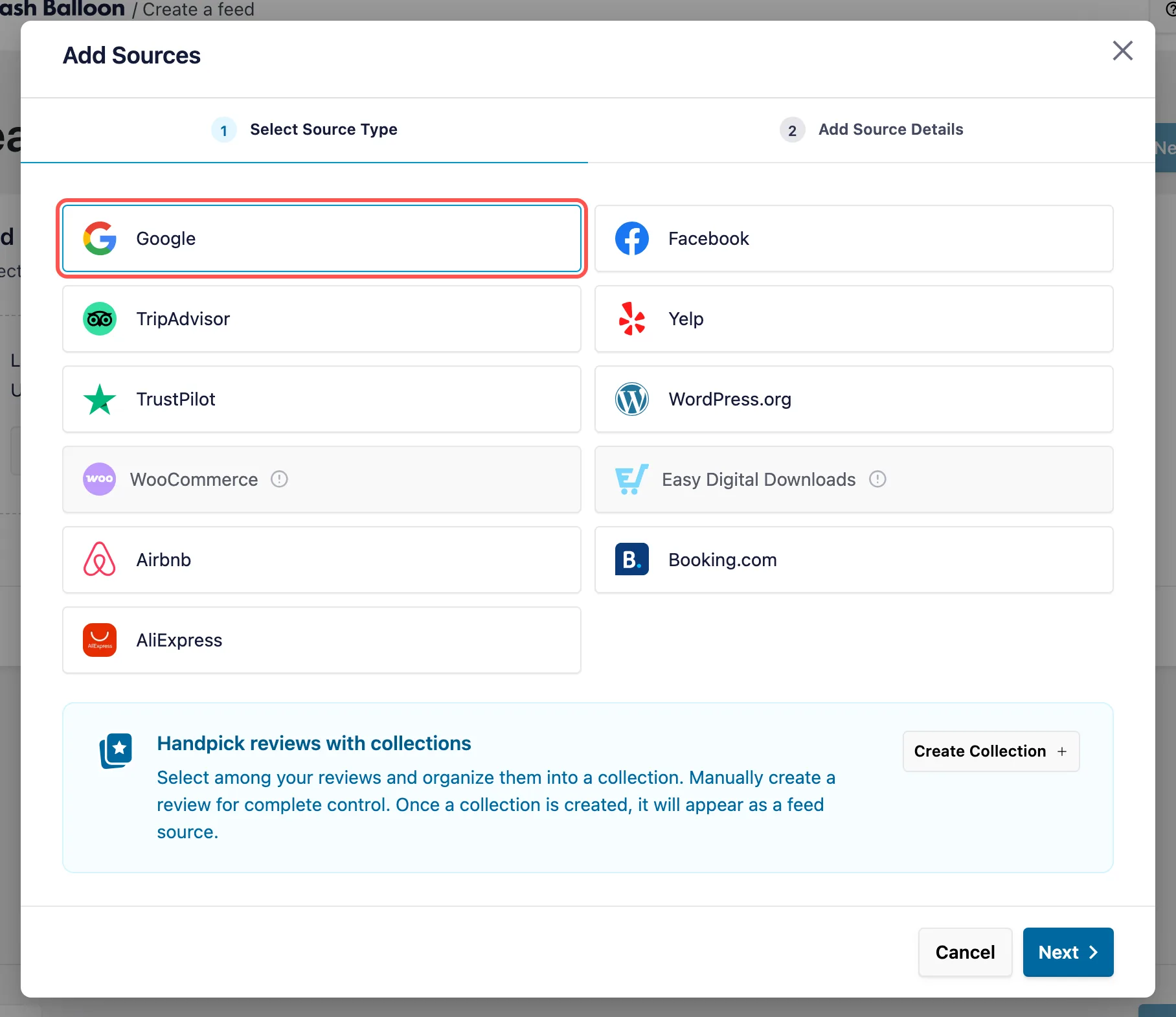Click the AliExpress logo icon

pos(100,640)
